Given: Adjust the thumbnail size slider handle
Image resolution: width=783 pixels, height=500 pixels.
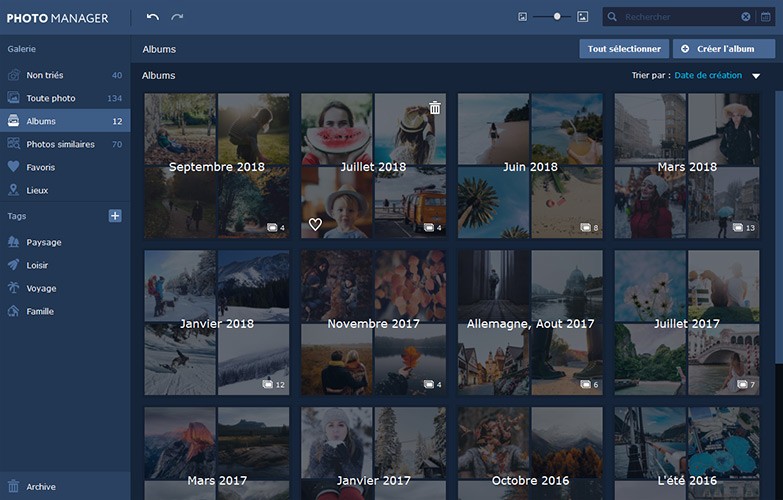Looking at the screenshot, I should point(557,16).
